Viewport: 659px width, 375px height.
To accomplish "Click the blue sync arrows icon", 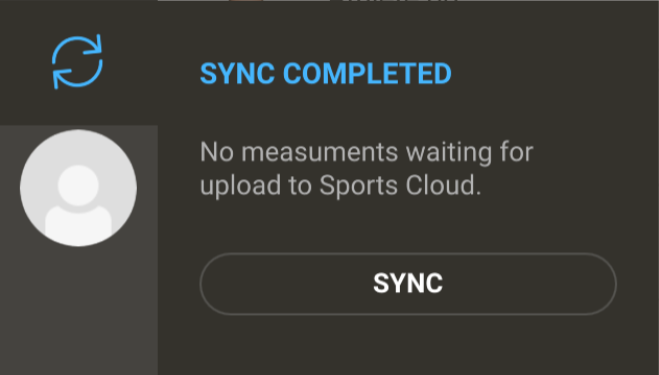I will 77,62.
